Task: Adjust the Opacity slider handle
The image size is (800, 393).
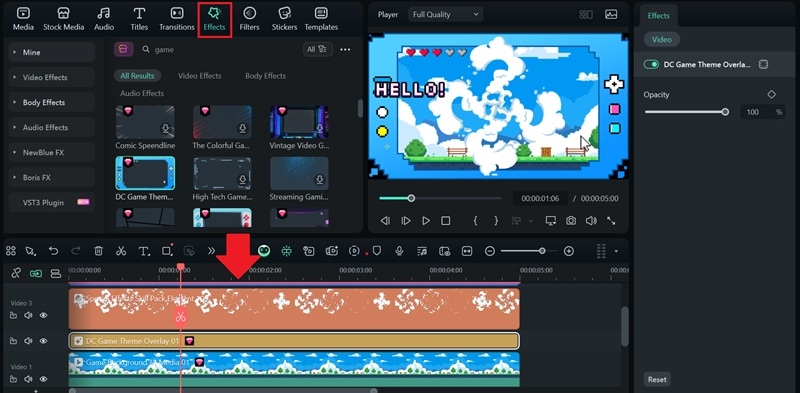Action: [725, 112]
